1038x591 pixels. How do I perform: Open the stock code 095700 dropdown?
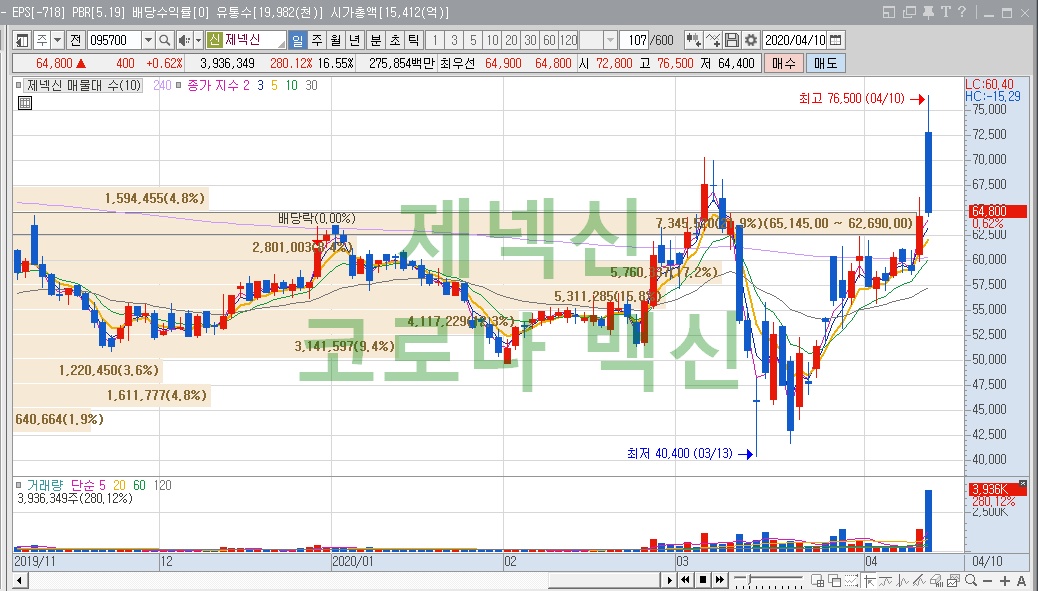(148, 40)
